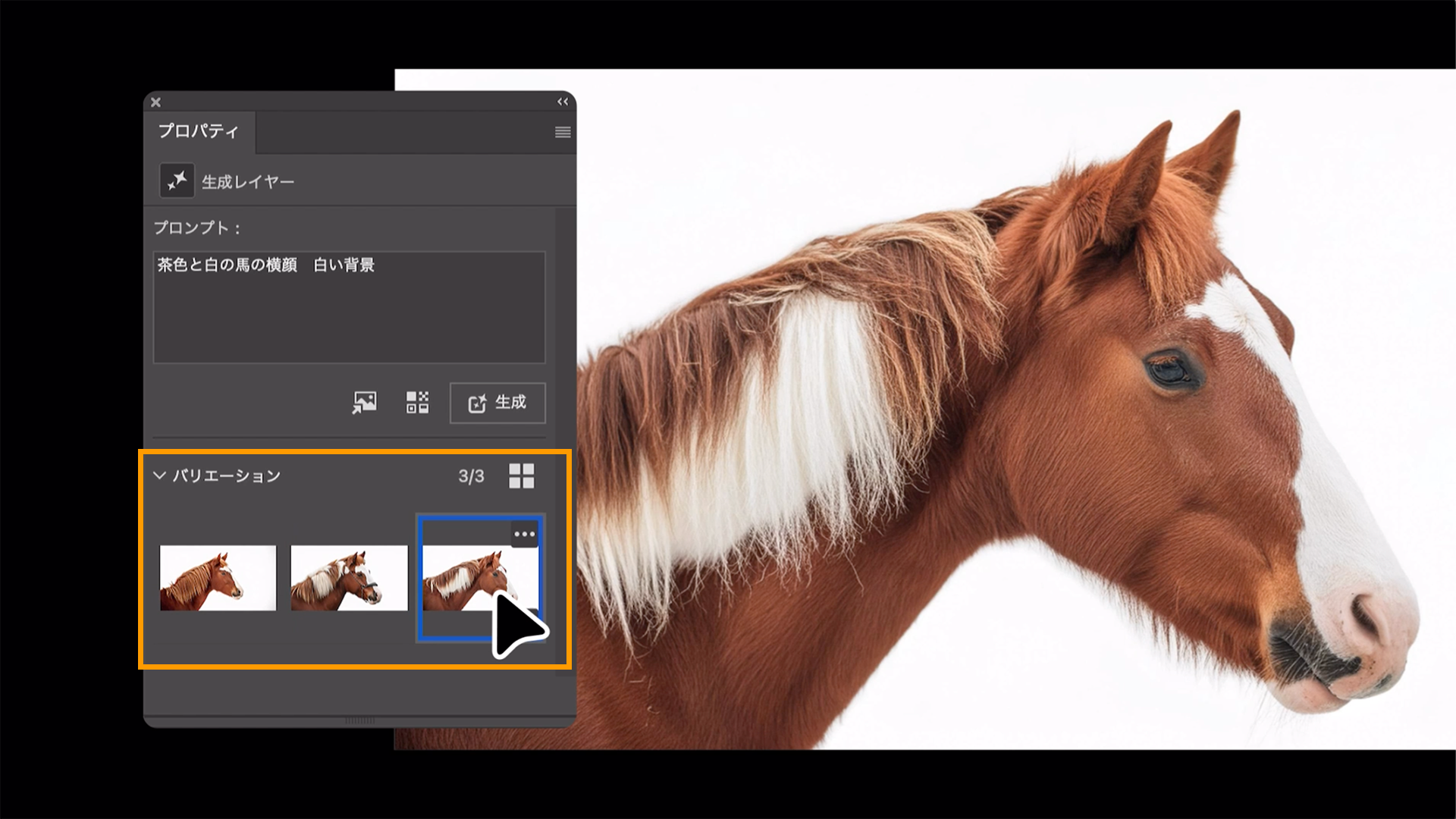Select the プロパティ tab

point(199,132)
